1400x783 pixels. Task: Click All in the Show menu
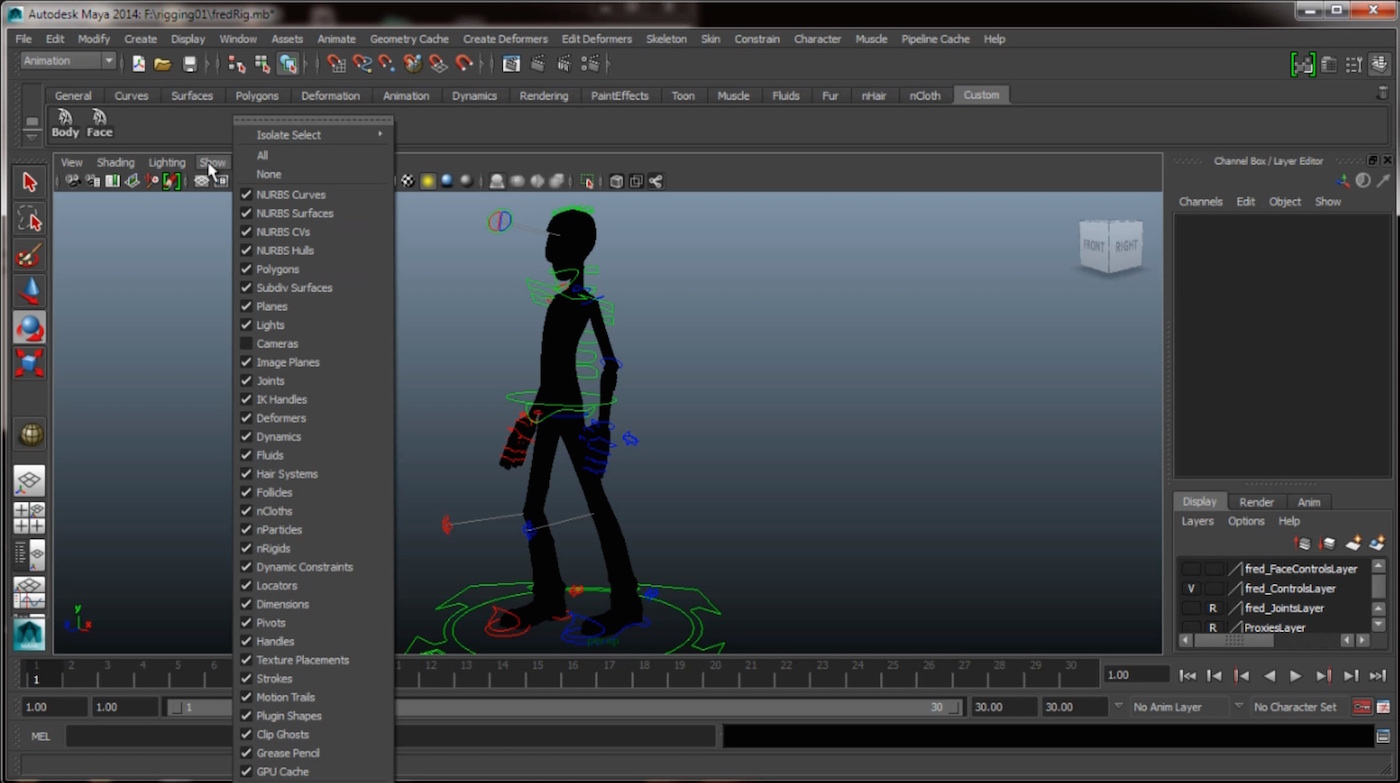pos(261,155)
